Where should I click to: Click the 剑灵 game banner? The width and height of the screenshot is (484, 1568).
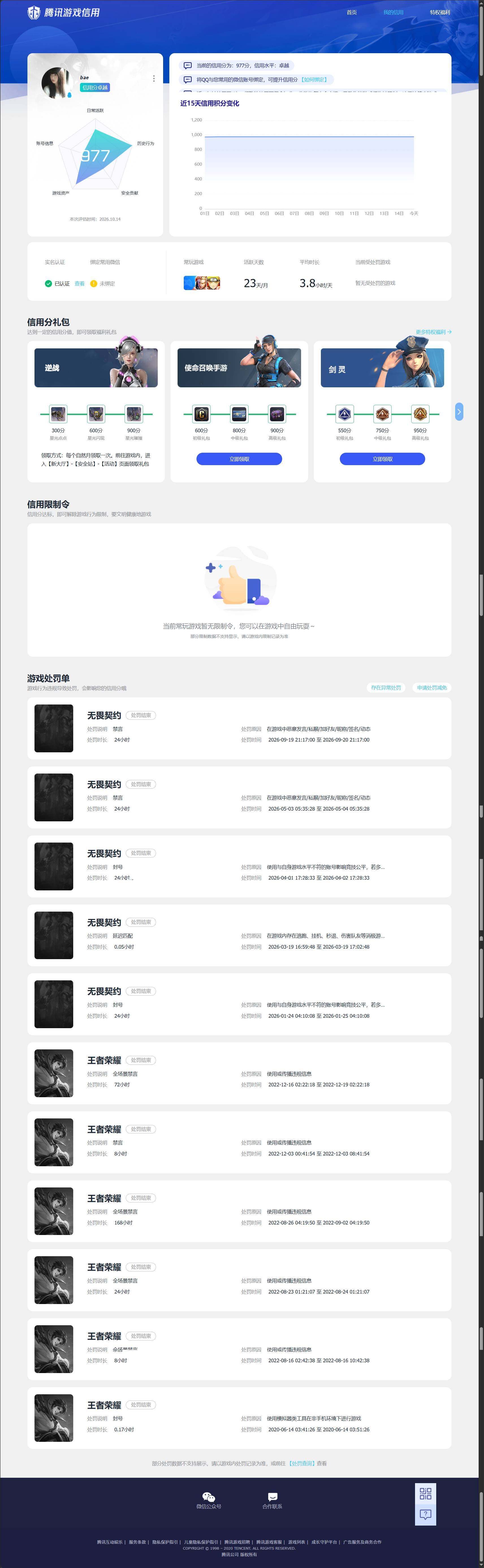click(x=383, y=368)
